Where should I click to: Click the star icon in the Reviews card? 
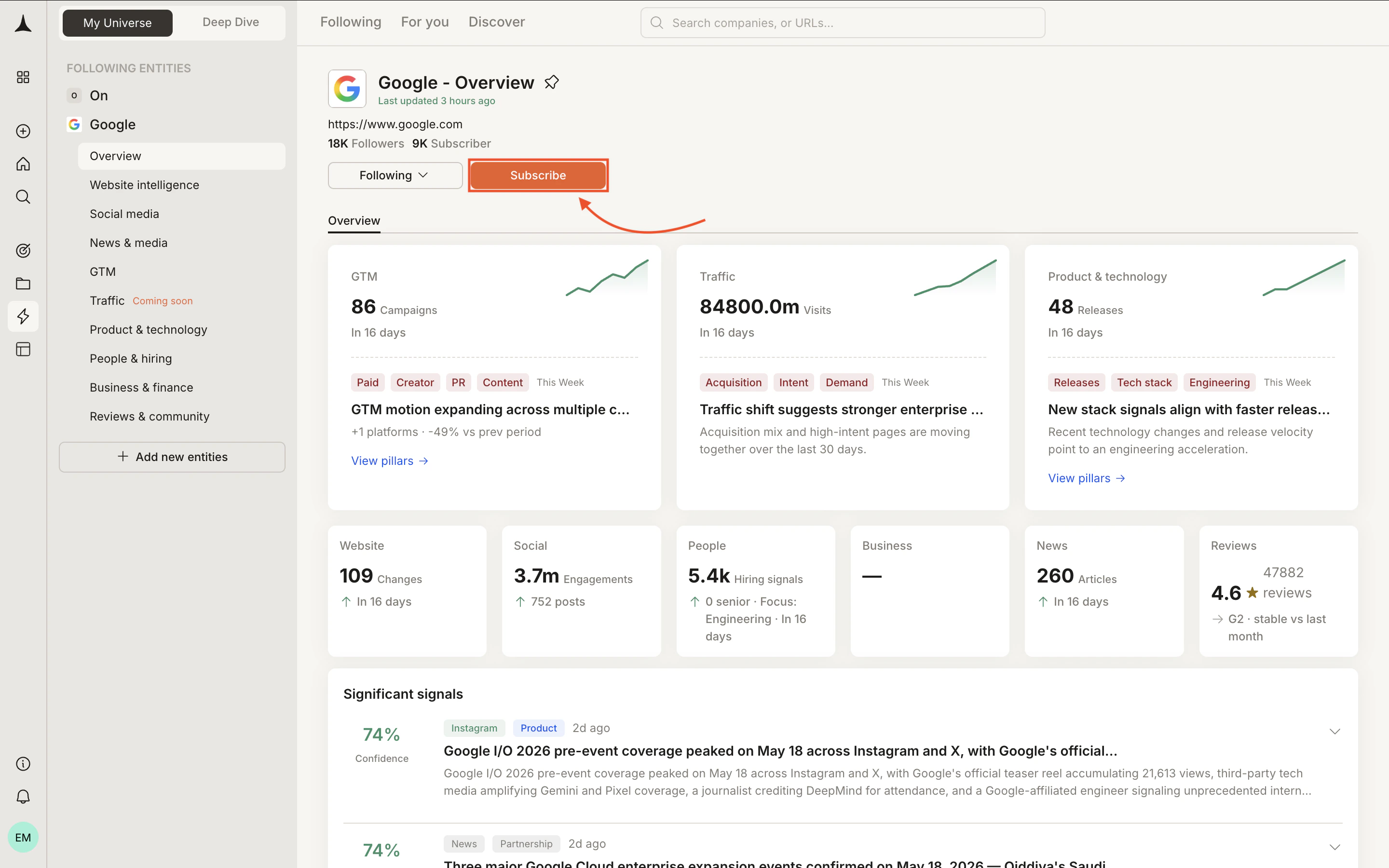tap(1253, 593)
